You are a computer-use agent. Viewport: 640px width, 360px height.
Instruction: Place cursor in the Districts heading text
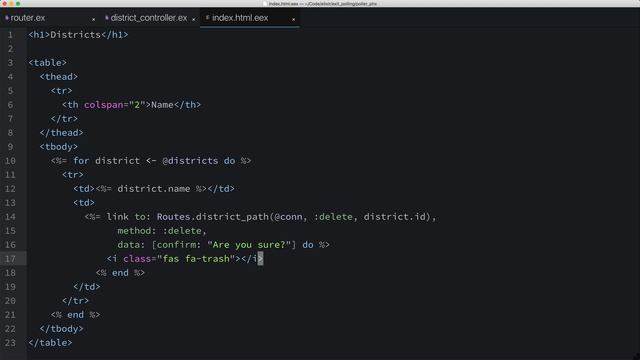(76, 35)
